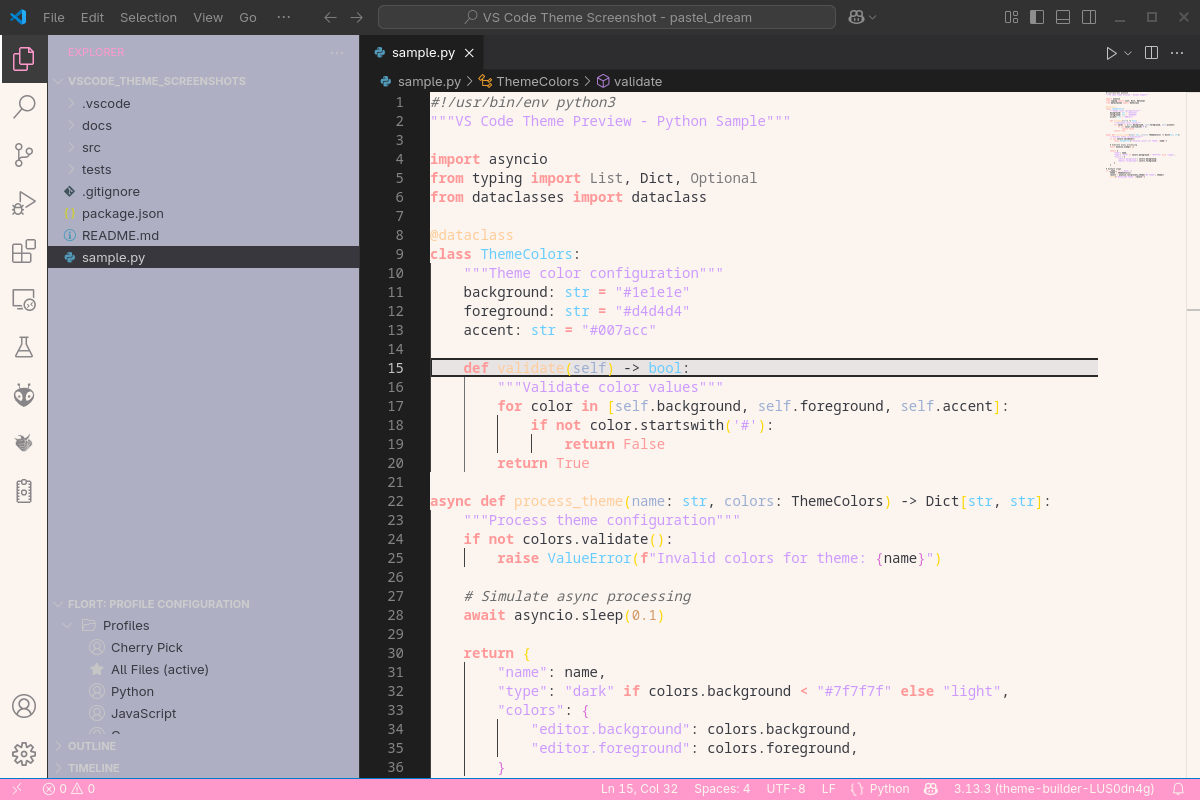Click the strawberry icon in activity bar
This screenshot has width=1200, height=800.
pyautogui.click(x=24, y=443)
